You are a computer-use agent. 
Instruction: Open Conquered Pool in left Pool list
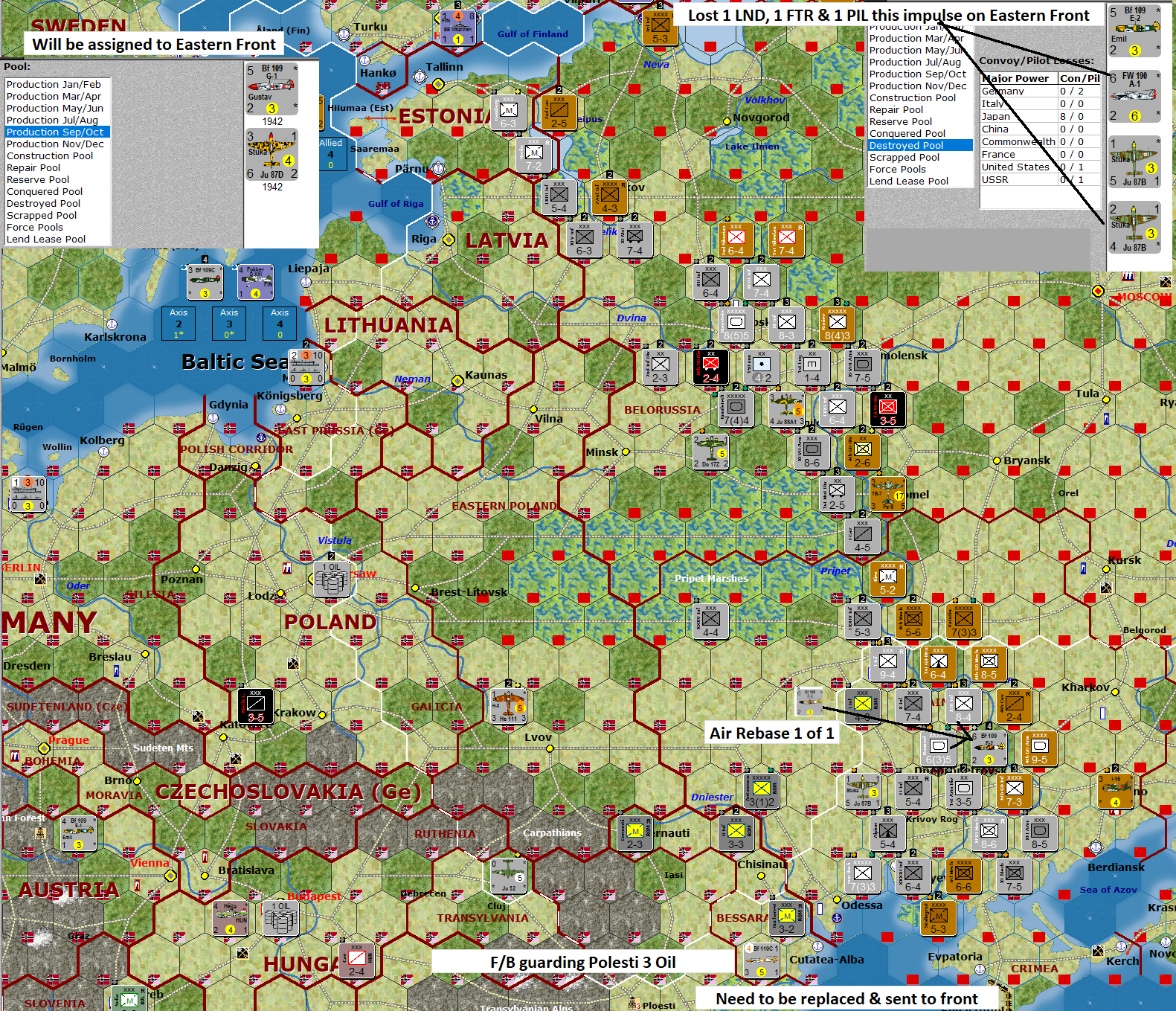57,191
